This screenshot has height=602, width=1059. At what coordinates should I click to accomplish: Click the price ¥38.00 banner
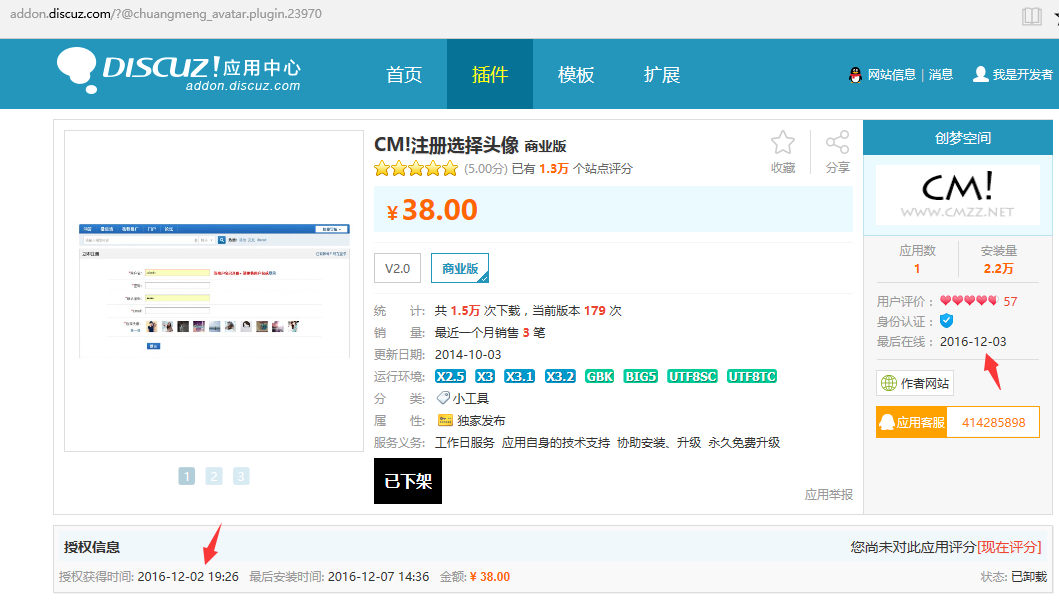[x=613, y=209]
